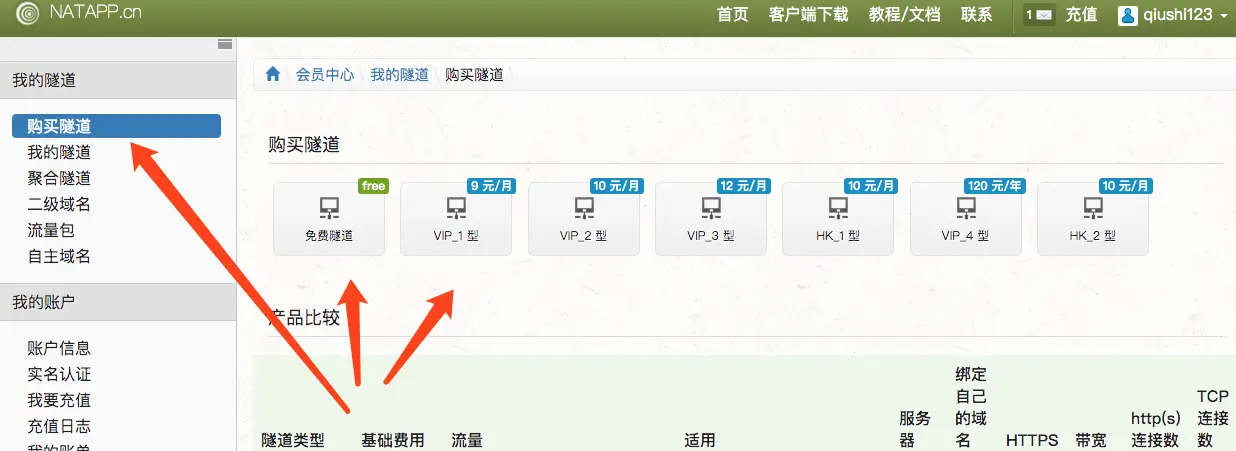Open the message envelope icon
Image resolution: width=1236 pixels, height=451 pixels.
(1044, 14)
